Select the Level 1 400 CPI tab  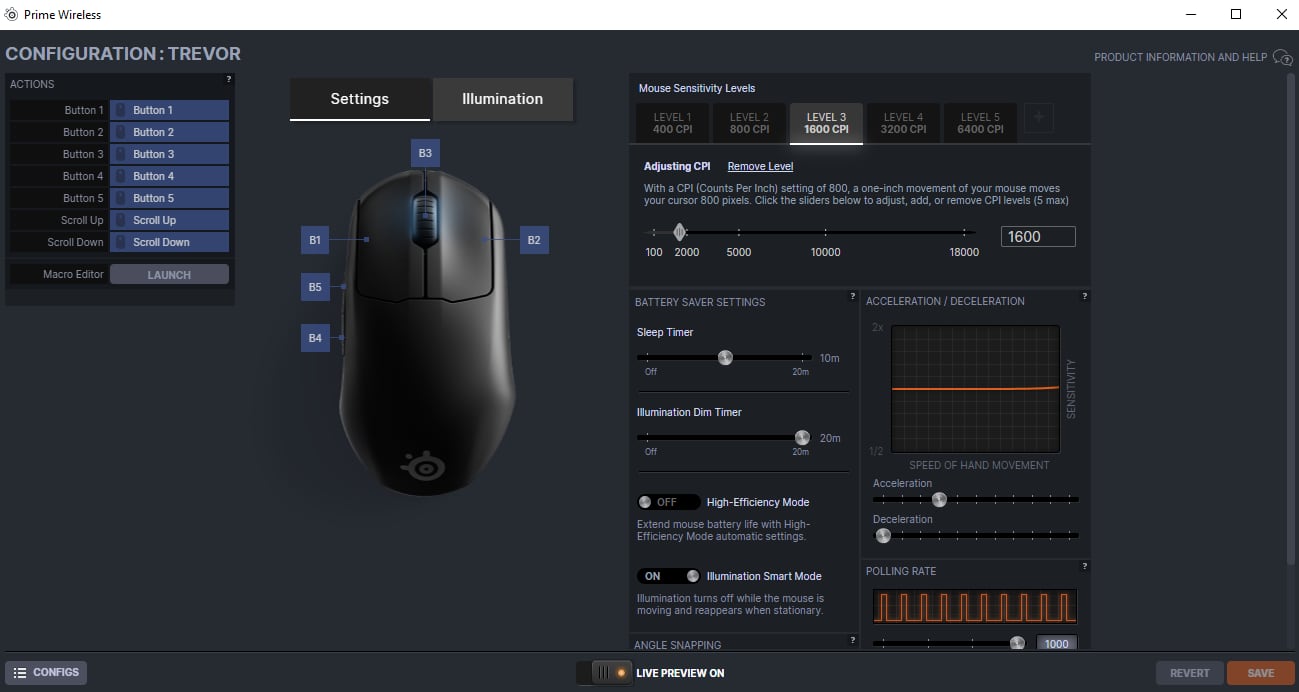671,122
